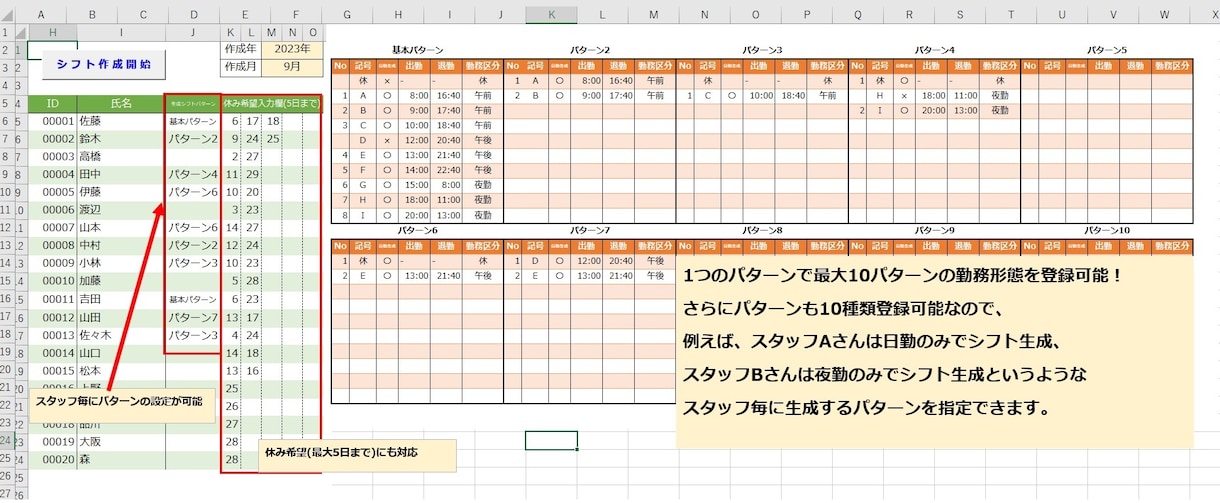The height and width of the screenshot is (503, 1220).
Task: Select column header A
Action: point(40,15)
